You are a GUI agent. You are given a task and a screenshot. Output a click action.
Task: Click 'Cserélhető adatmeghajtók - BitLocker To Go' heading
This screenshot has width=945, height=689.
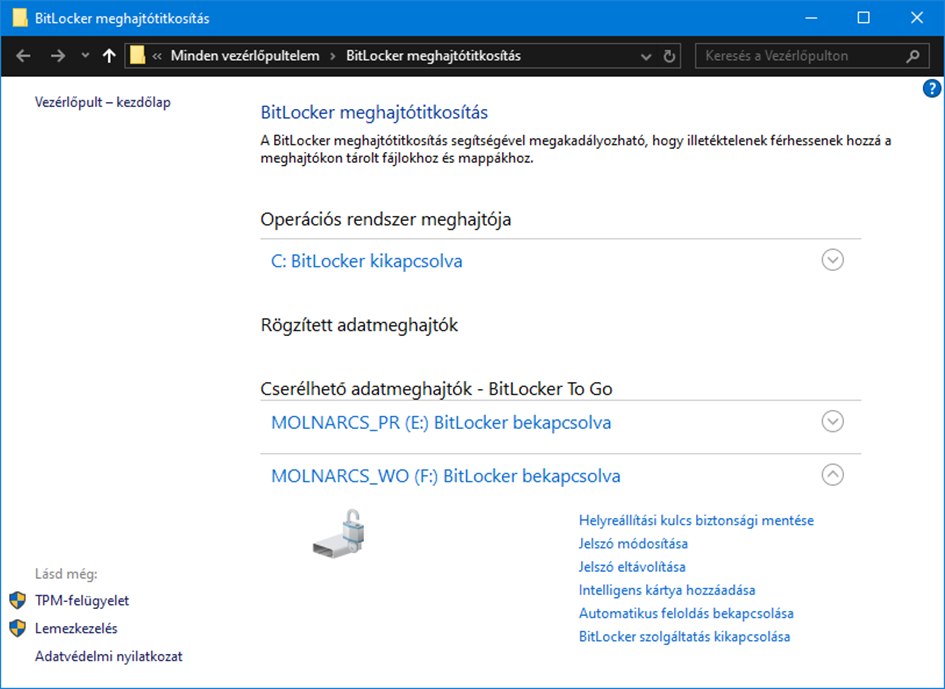point(436,389)
